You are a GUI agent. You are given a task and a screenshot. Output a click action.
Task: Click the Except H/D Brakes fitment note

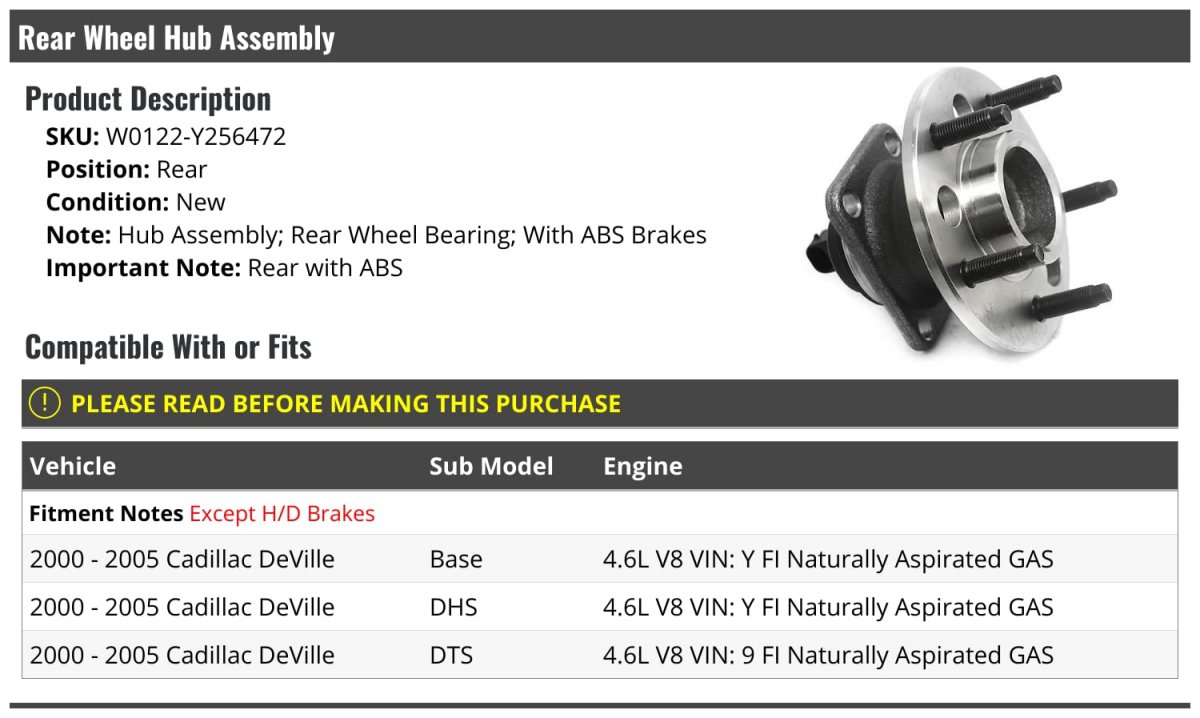pos(282,514)
